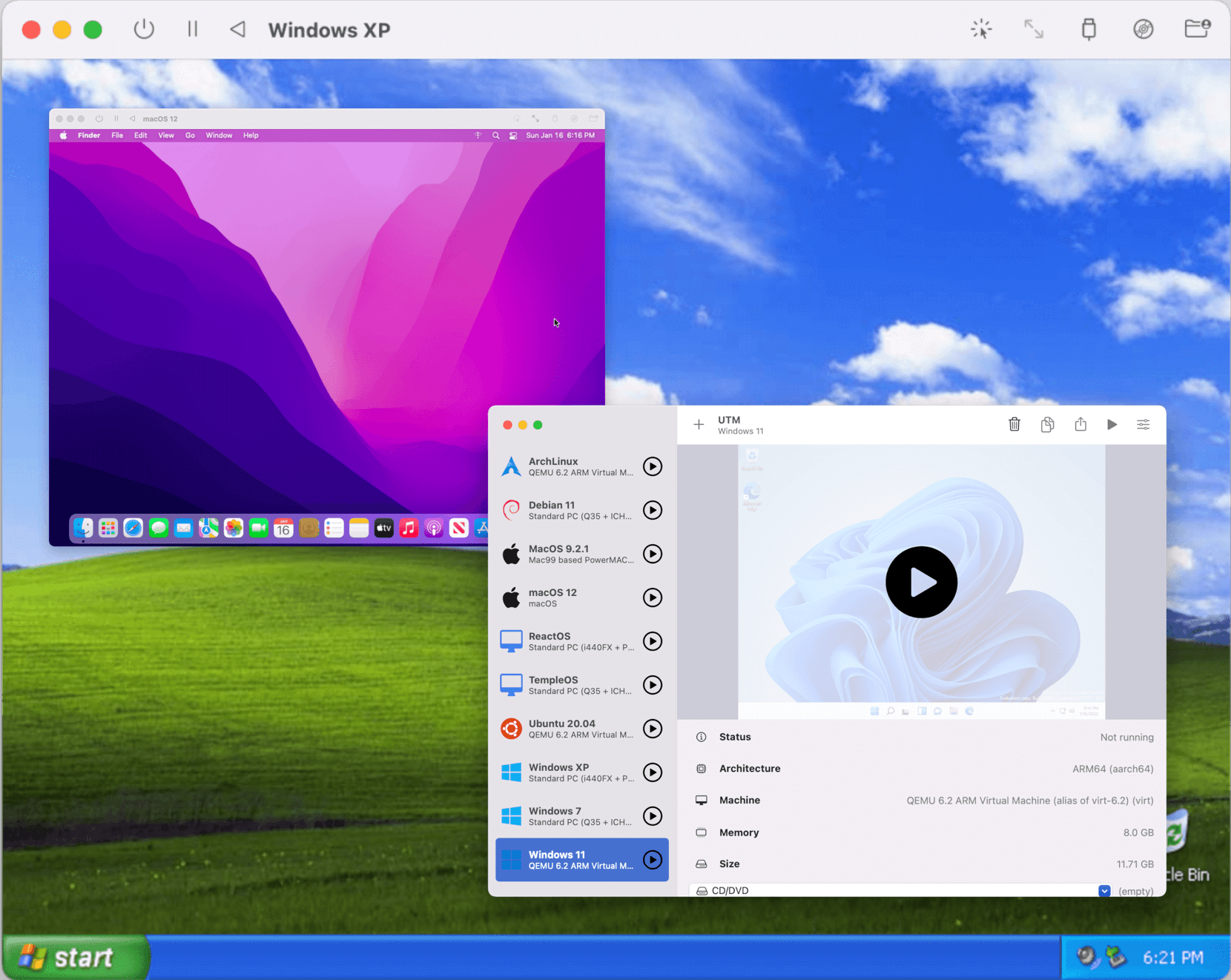Image resolution: width=1231 pixels, height=980 pixels.
Task: Open the Window menu in macOS 12 window
Action: pyautogui.click(x=219, y=136)
